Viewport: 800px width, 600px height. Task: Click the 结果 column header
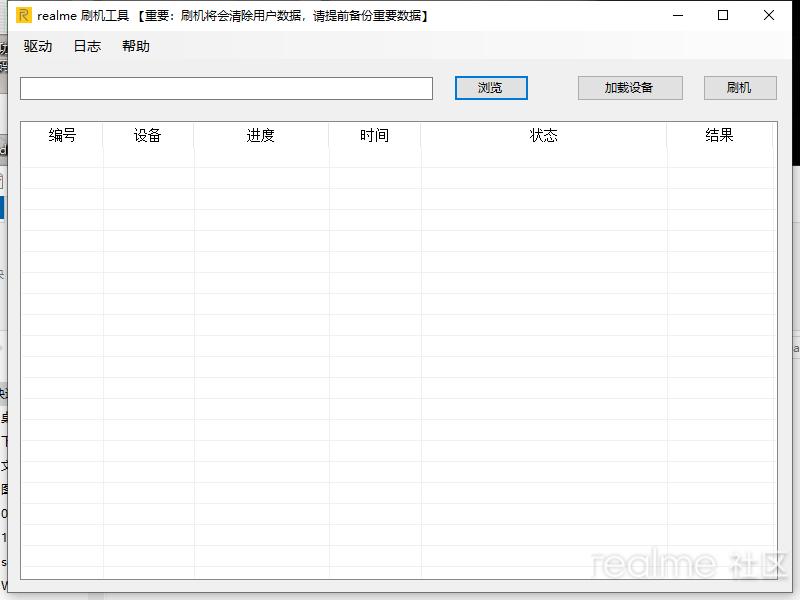point(718,135)
